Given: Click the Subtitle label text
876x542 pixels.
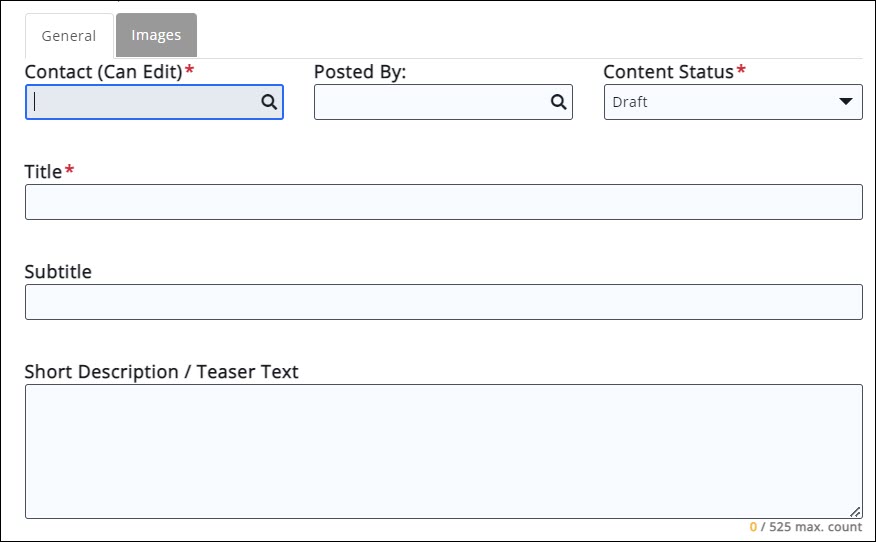Looking at the screenshot, I should (x=58, y=272).
